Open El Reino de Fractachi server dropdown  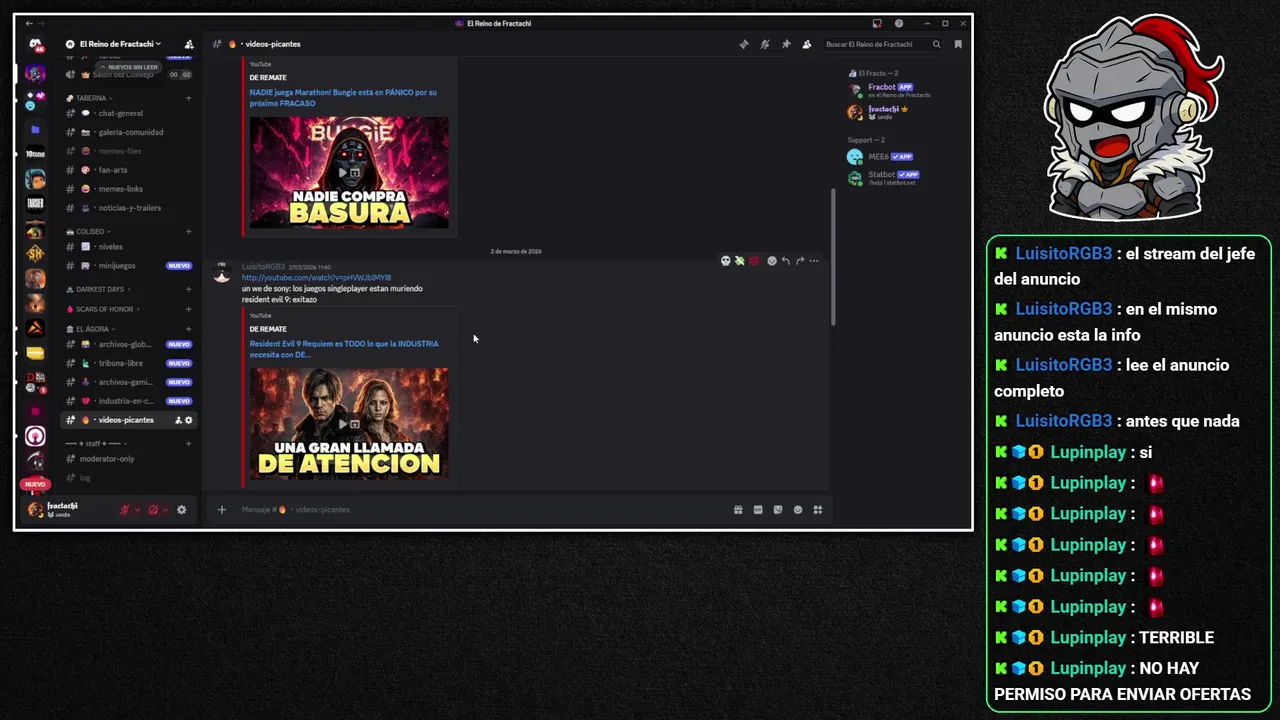point(120,44)
